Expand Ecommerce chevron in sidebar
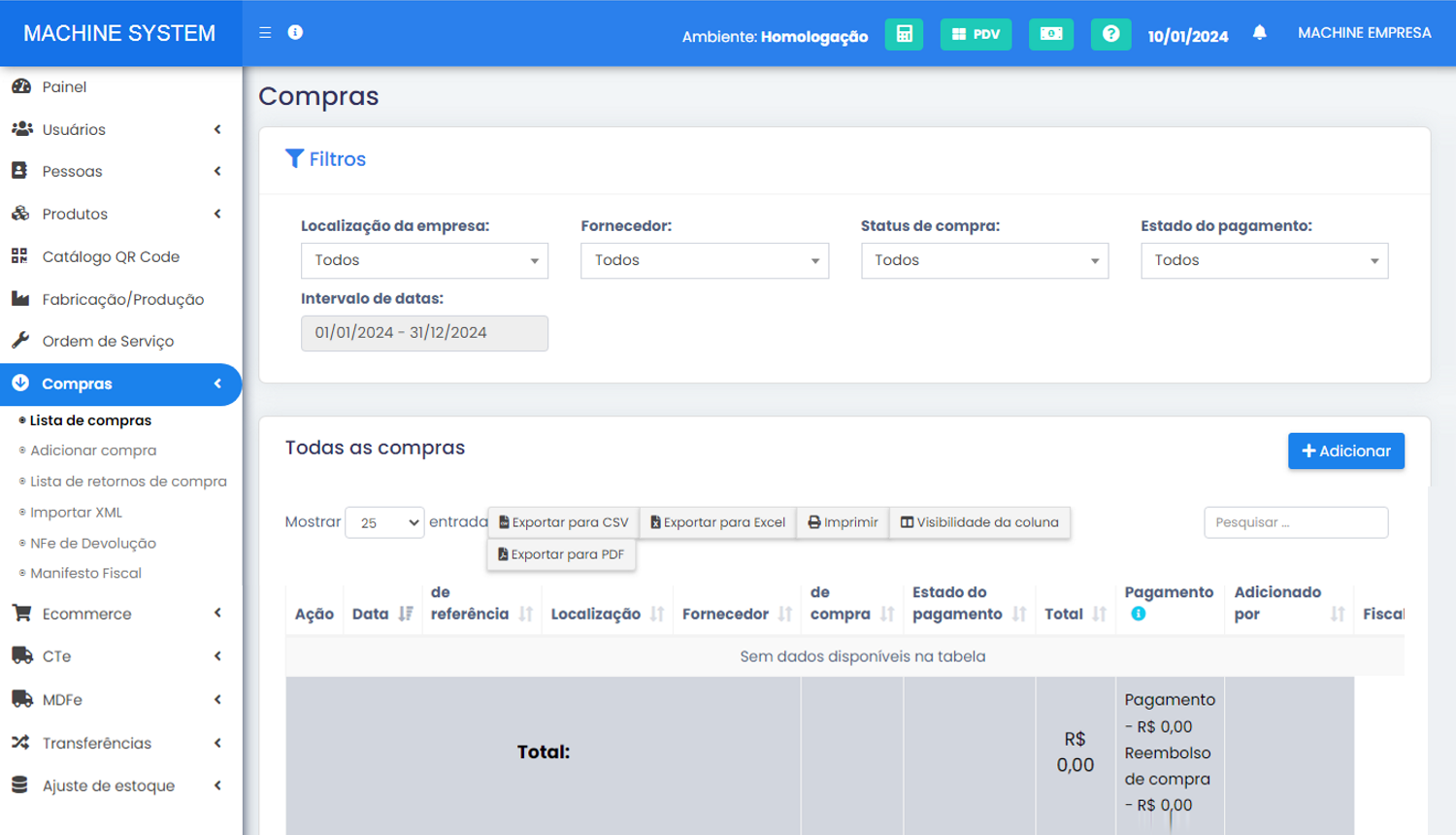The width and height of the screenshot is (1456, 835). pyautogui.click(x=217, y=613)
